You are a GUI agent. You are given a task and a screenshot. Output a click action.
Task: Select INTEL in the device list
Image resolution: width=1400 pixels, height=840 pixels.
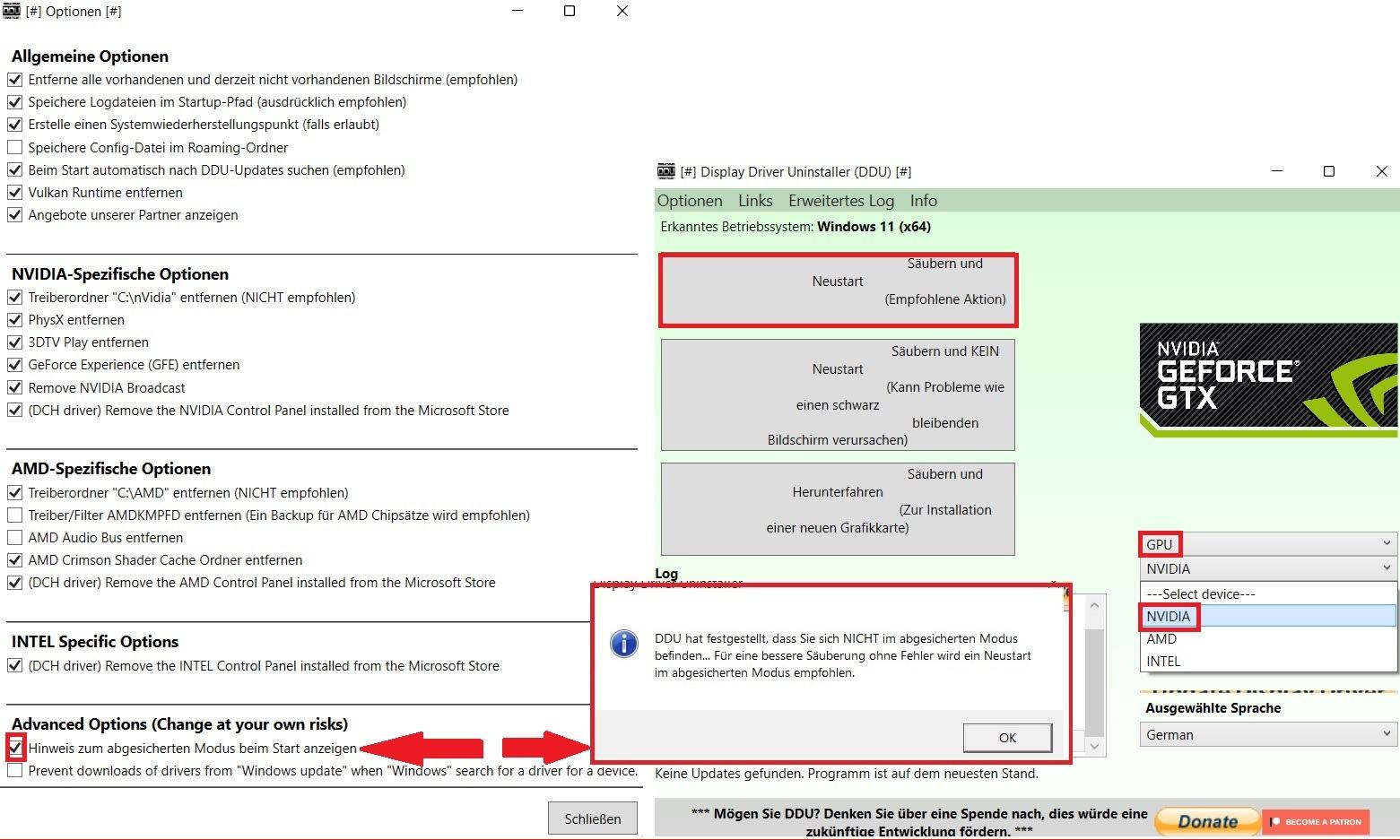point(1268,661)
